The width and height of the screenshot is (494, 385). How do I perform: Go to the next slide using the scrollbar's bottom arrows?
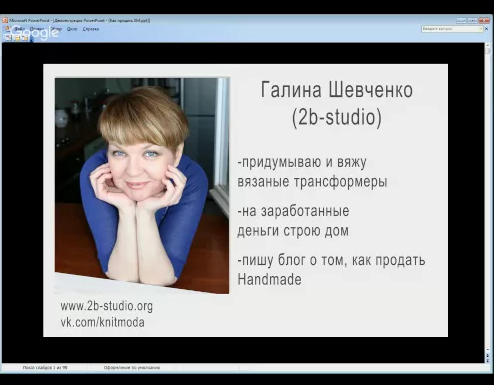488,361
